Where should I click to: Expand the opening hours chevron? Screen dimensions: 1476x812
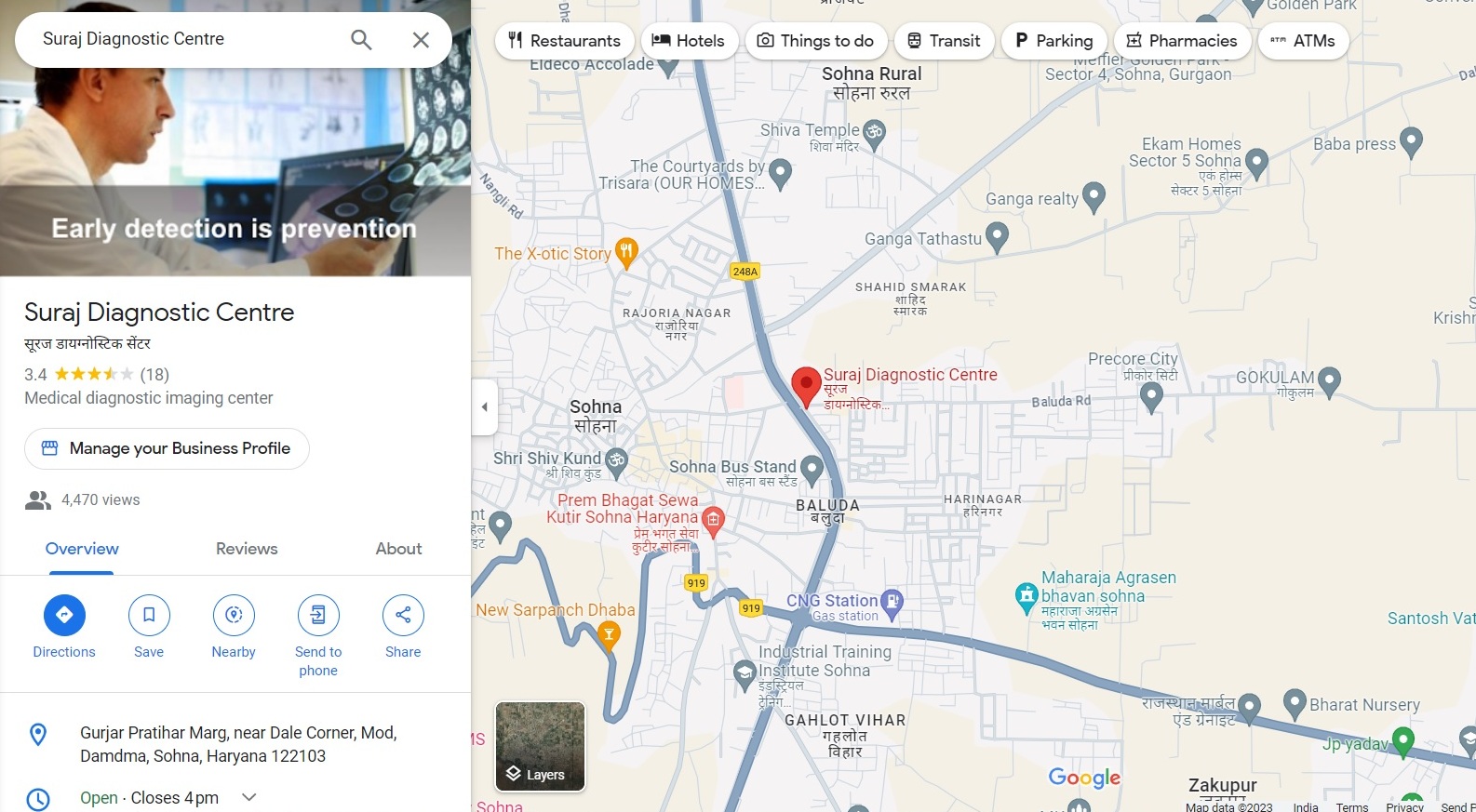(x=248, y=797)
